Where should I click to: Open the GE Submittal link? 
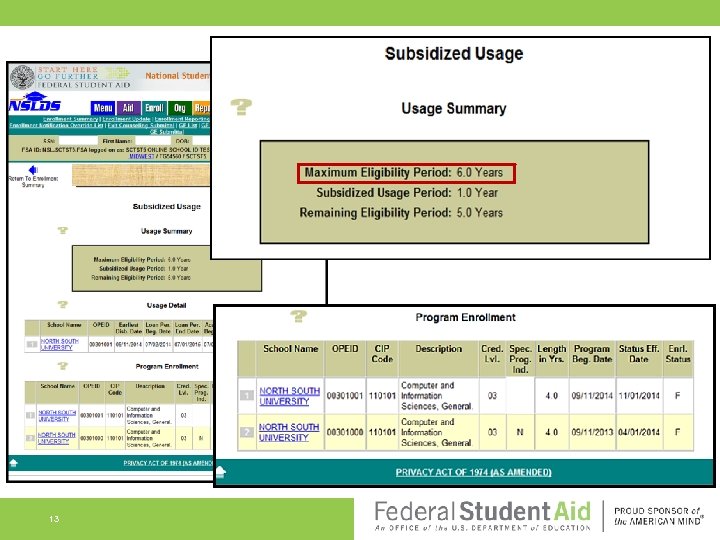pos(167,131)
